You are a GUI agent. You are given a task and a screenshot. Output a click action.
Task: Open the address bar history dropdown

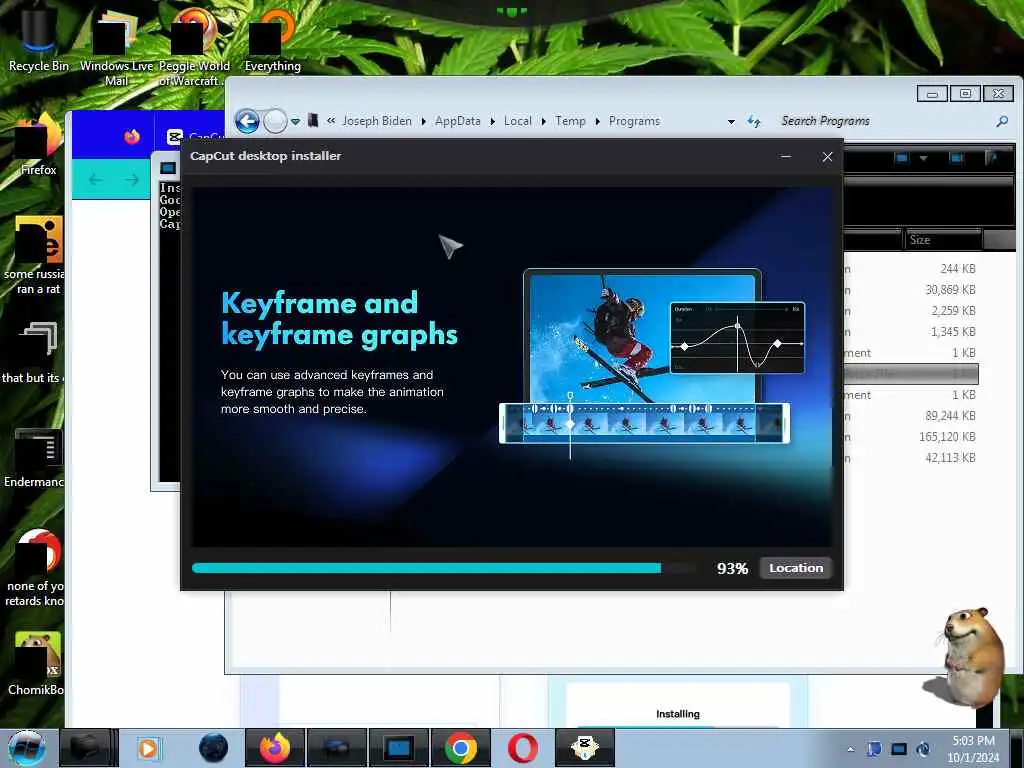tap(731, 121)
